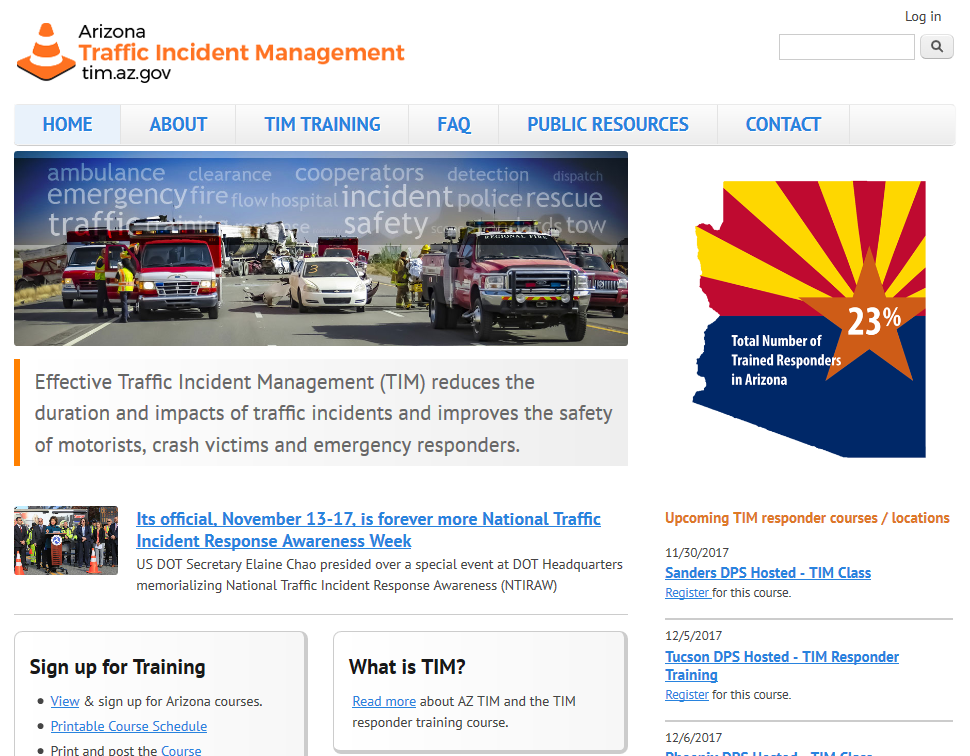Go to PUBLIC RESOURCES
The width and height of the screenshot is (970, 756).
pyautogui.click(x=608, y=124)
